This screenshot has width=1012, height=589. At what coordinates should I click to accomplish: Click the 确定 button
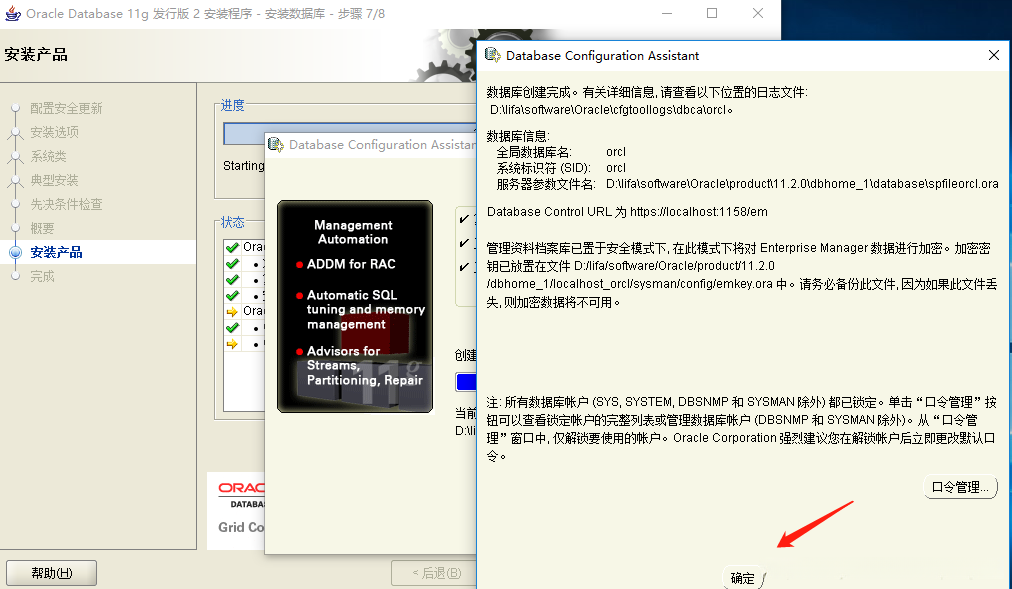click(x=740, y=577)
